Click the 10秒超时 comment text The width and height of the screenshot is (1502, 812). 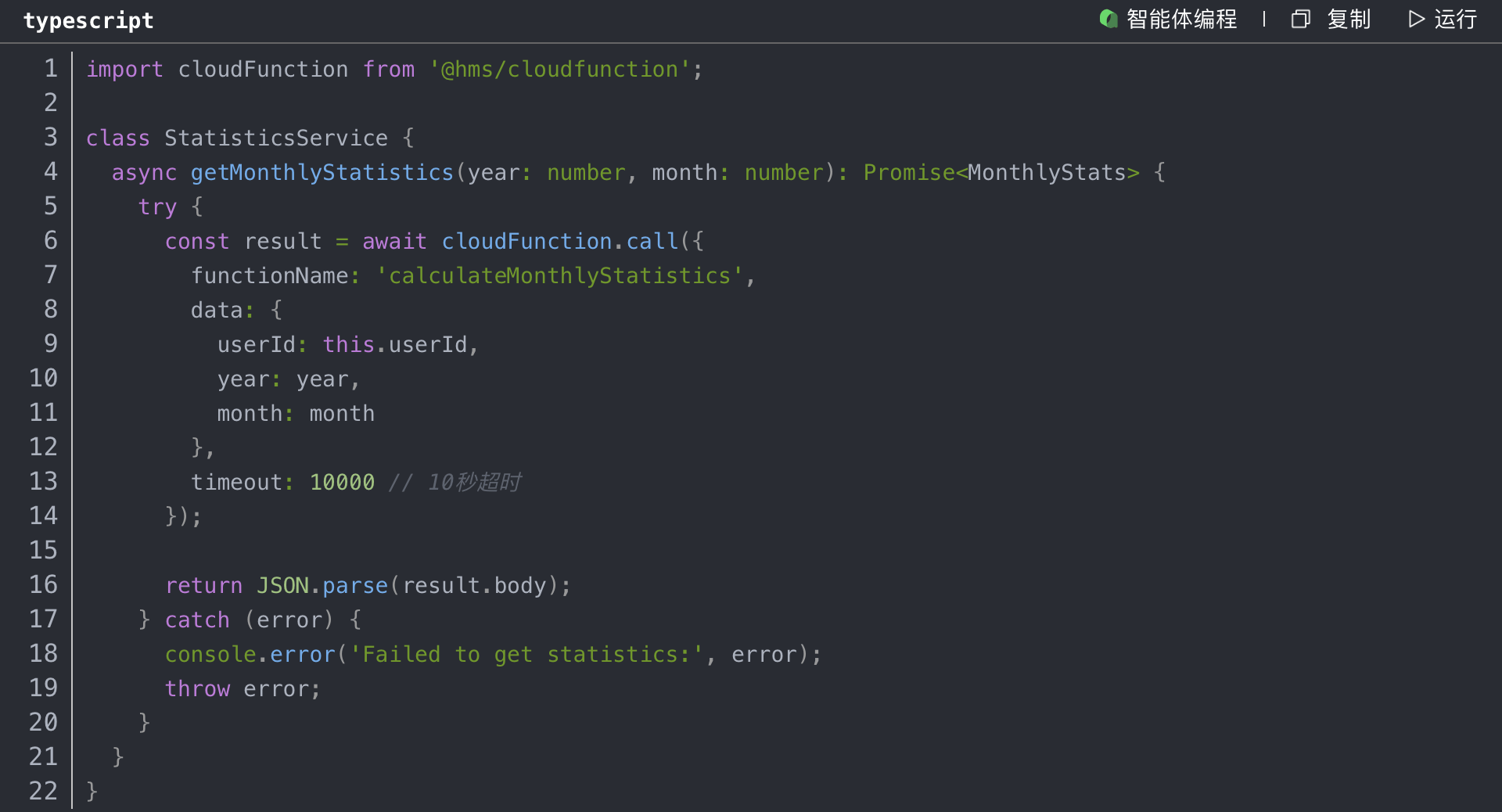[x=474, y=483]
